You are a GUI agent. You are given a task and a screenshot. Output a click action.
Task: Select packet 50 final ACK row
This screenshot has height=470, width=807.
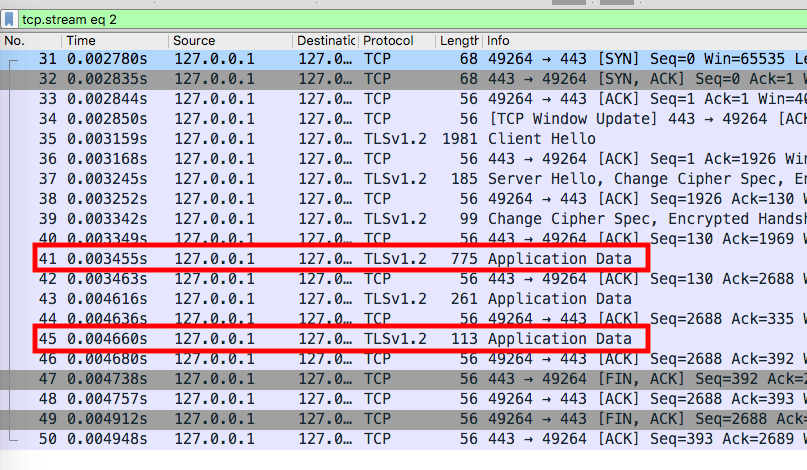pyautogui.click(x=404, y=439)
